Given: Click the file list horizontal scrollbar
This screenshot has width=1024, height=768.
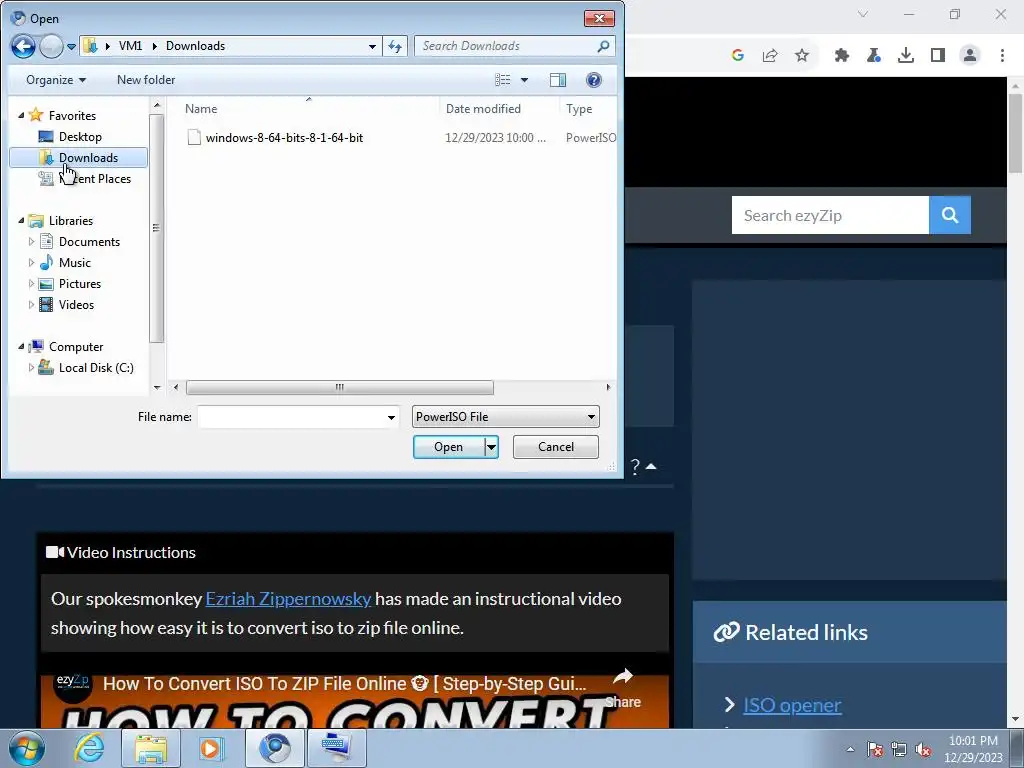Looking at the screenshot, I should click(340, 387).
